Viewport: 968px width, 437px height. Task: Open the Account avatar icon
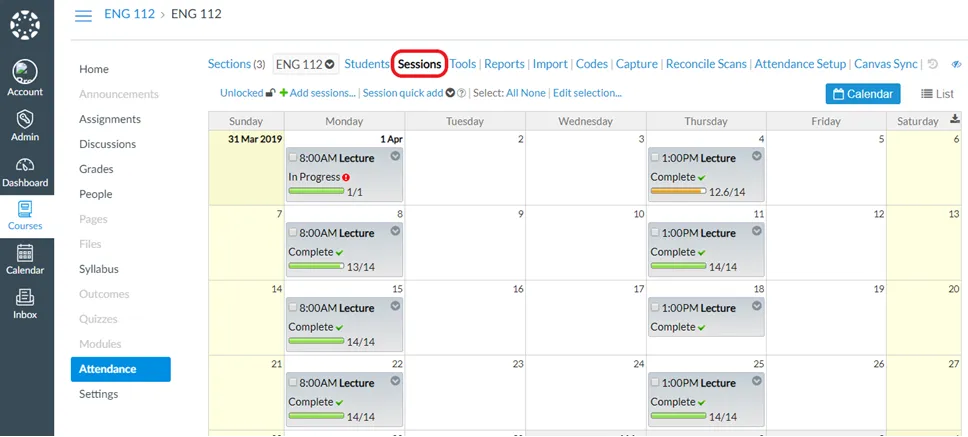[x=25, y=73]
